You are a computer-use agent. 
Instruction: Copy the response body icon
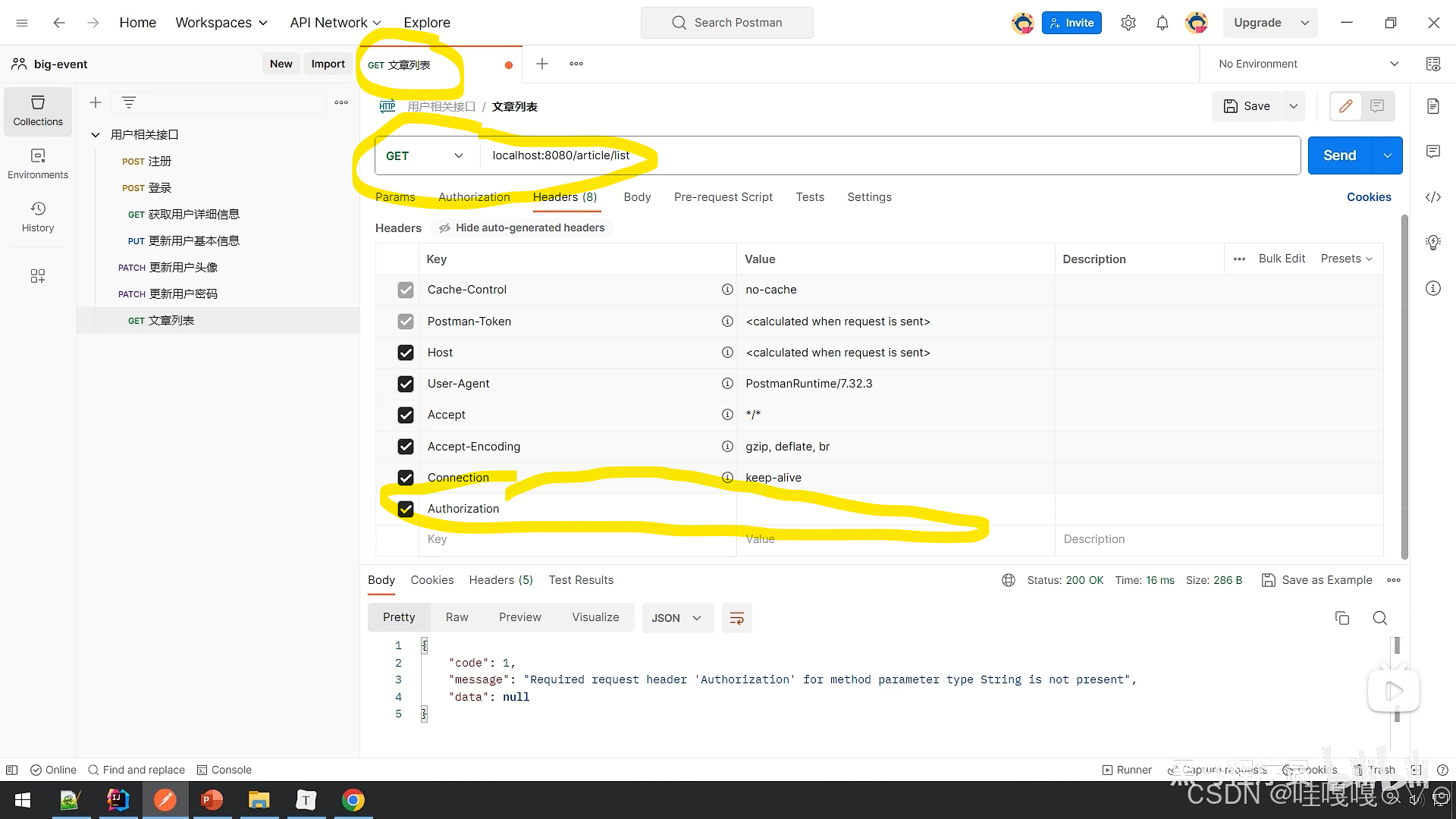(x=1341, y=618)
